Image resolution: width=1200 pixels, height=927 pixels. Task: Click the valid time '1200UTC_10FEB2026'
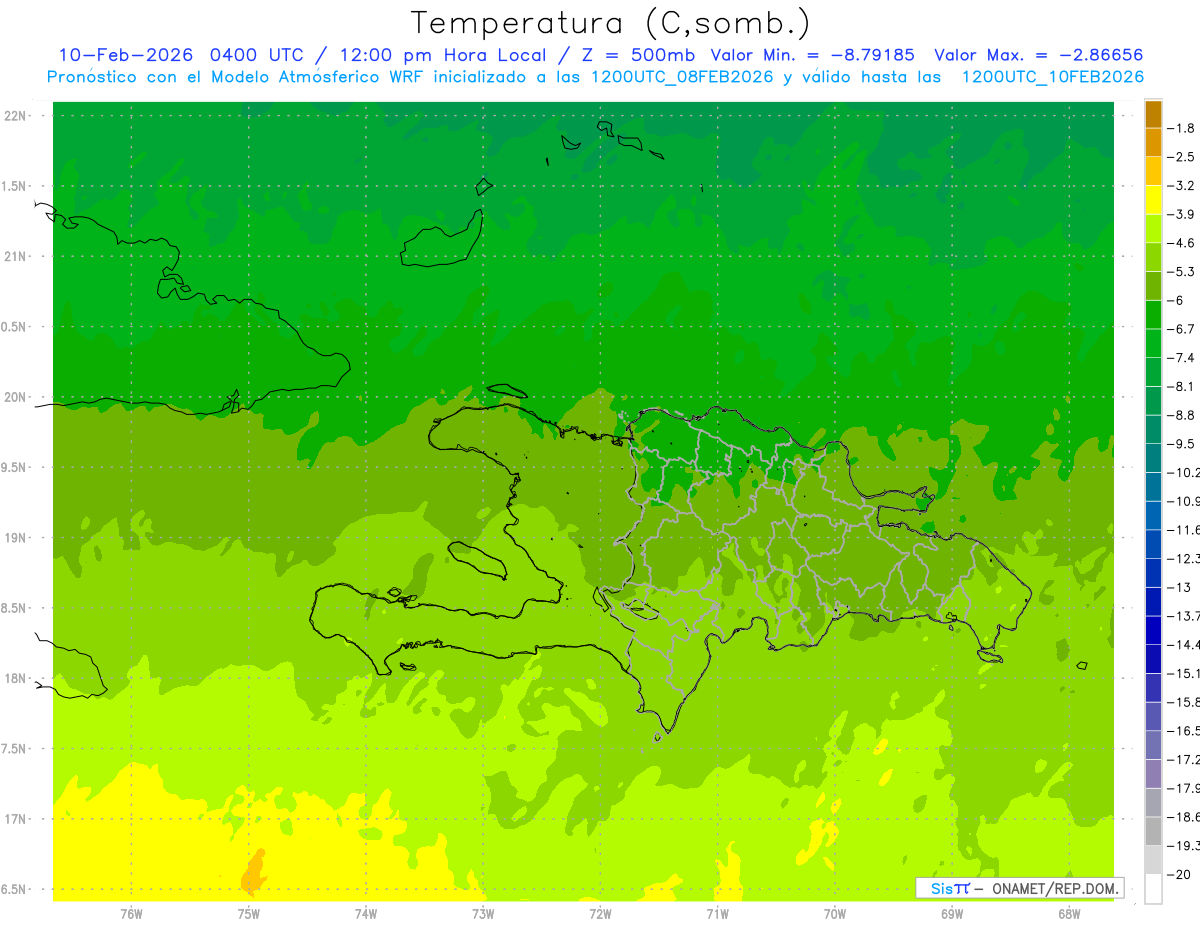[x=1053, y=77]
